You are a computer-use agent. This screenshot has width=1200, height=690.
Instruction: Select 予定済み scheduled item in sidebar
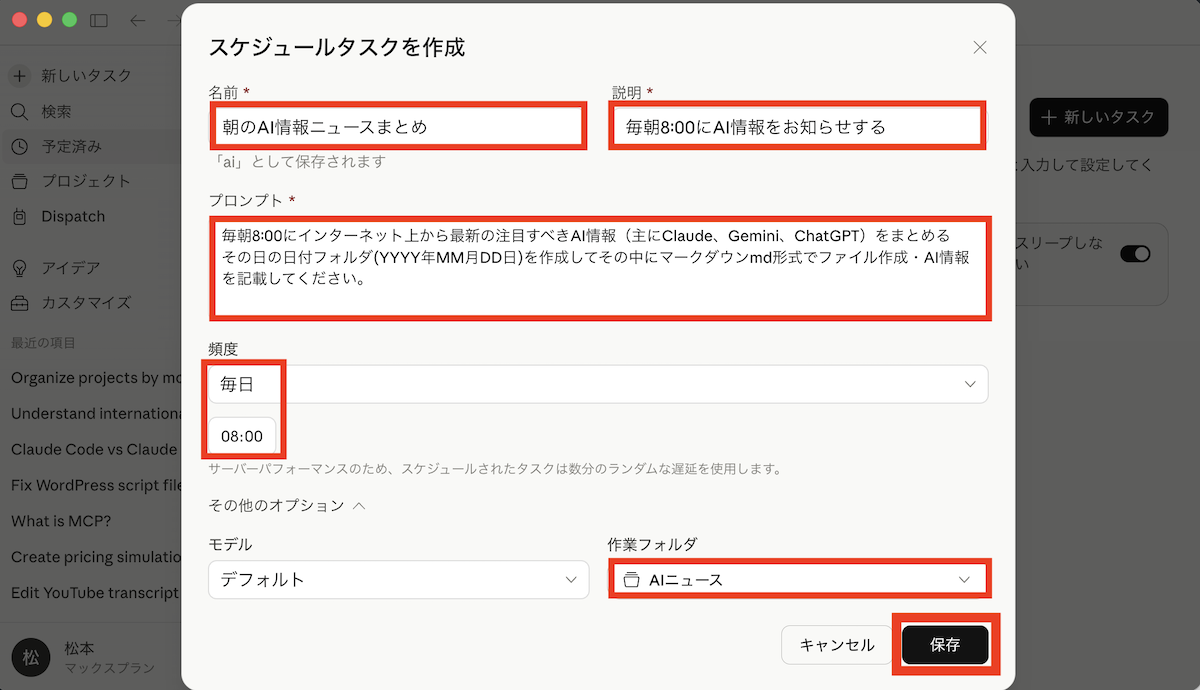click(70, 147)
